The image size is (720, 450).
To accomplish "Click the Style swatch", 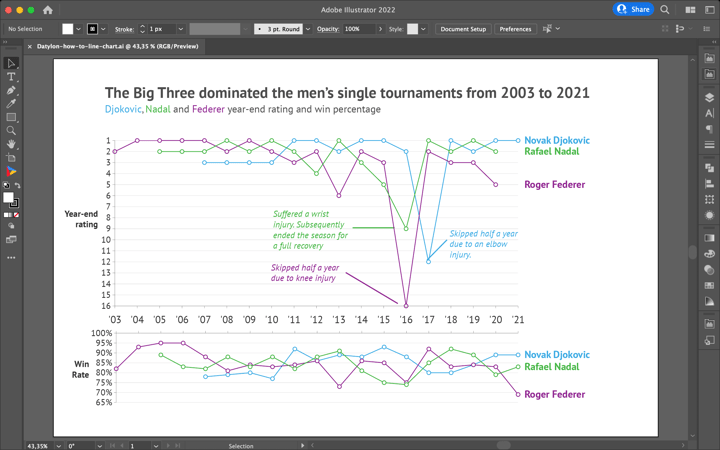I will pos(413,29).
